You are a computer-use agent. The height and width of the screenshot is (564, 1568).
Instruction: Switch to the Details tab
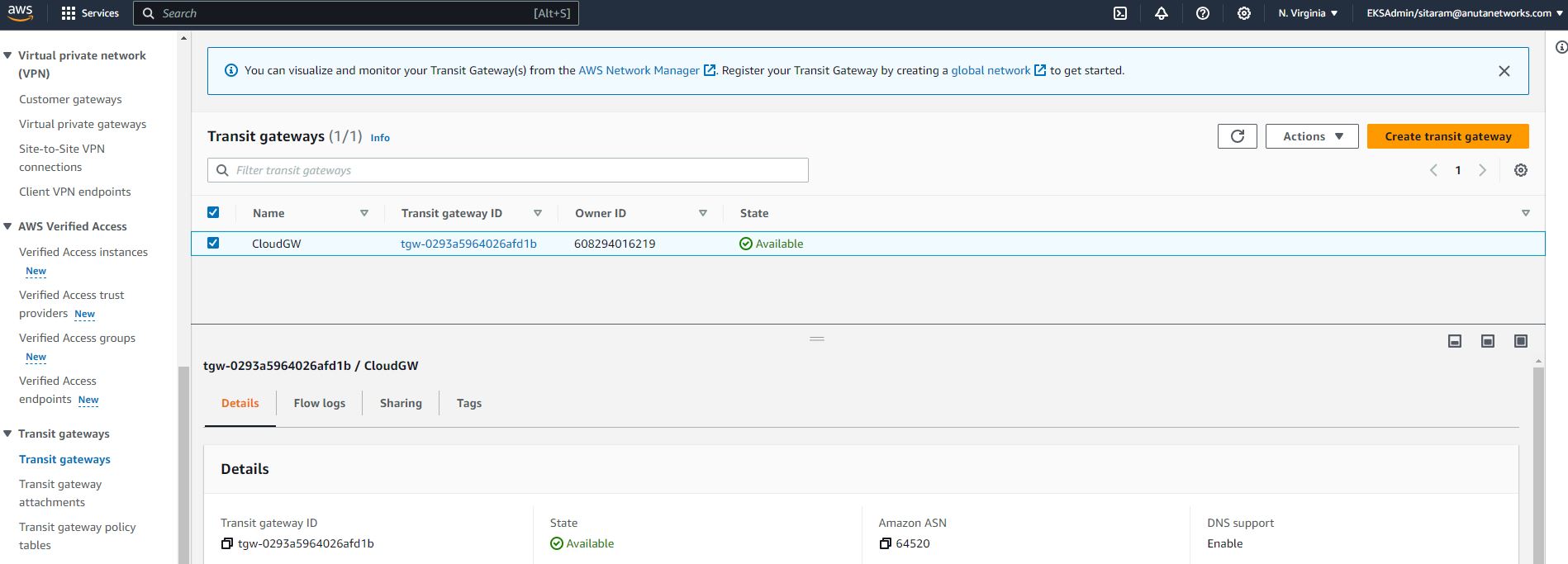(x=240, y=403)
